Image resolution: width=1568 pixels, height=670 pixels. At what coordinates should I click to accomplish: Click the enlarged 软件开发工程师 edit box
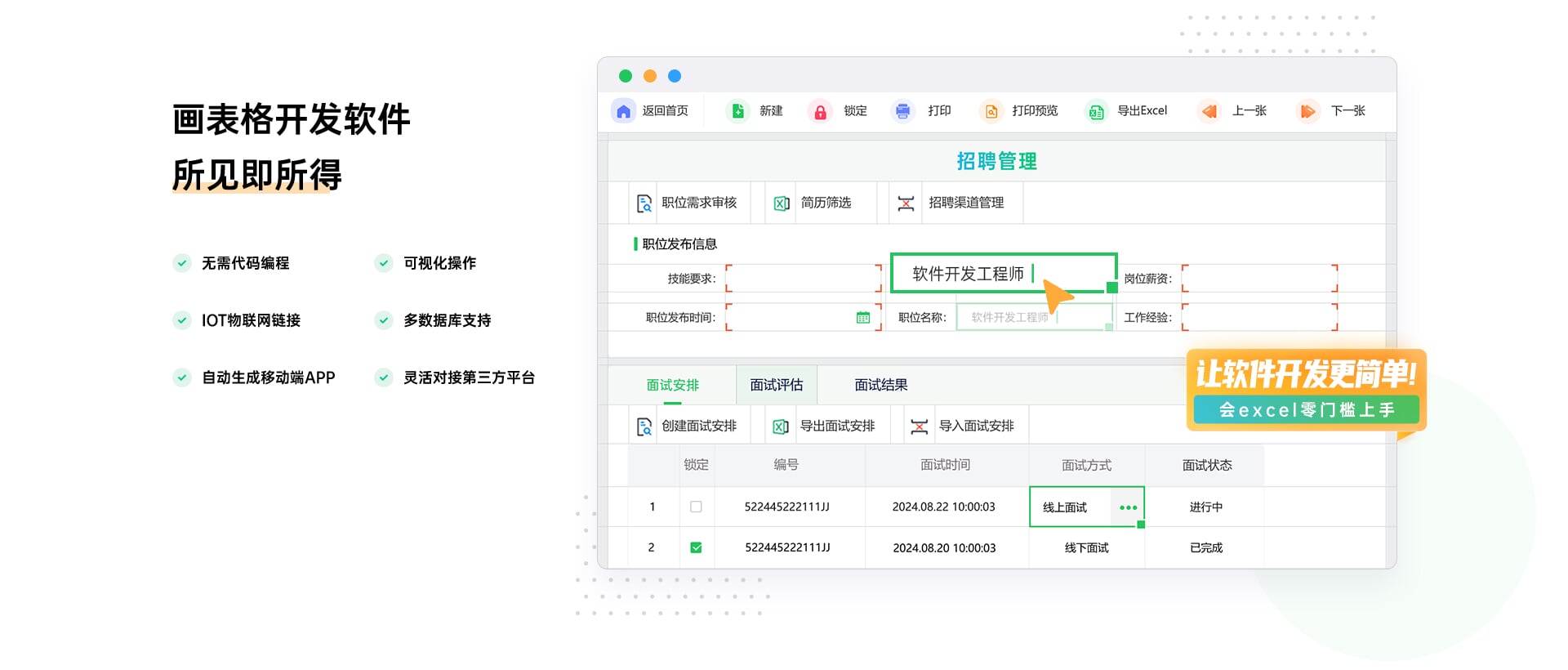pos(1004,273)
